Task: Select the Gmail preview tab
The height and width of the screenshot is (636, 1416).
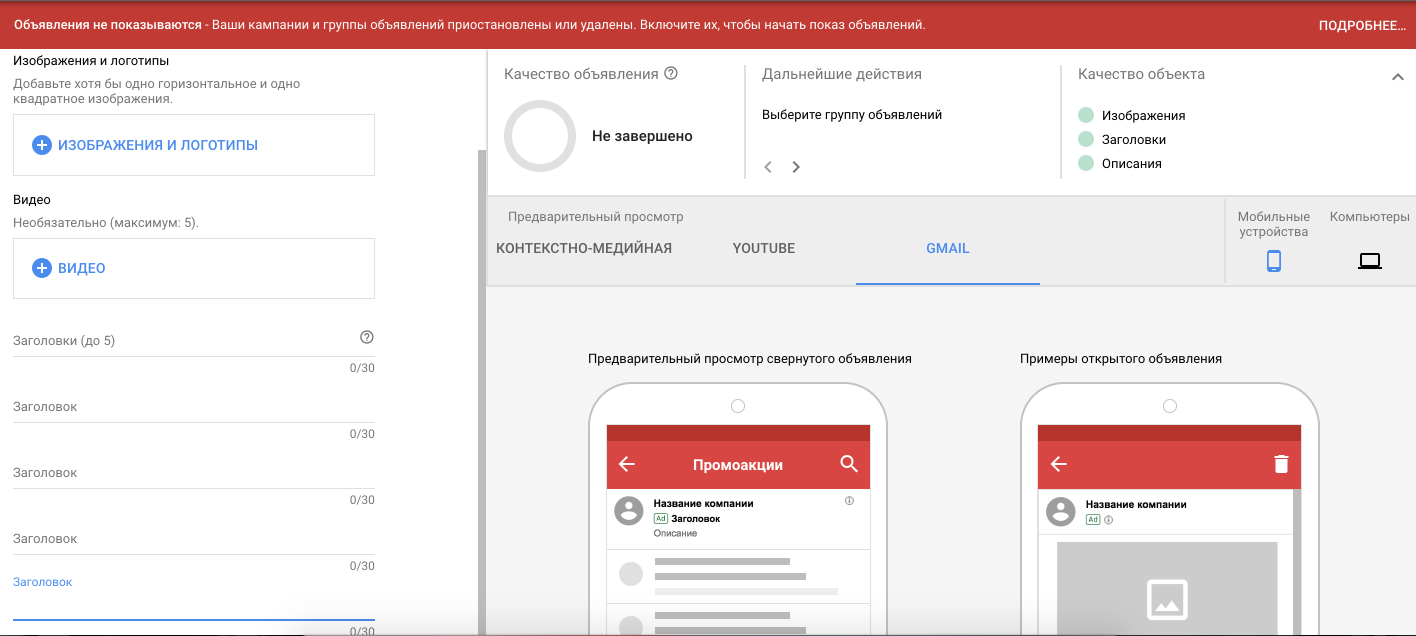Action: [x=947, y=248]
